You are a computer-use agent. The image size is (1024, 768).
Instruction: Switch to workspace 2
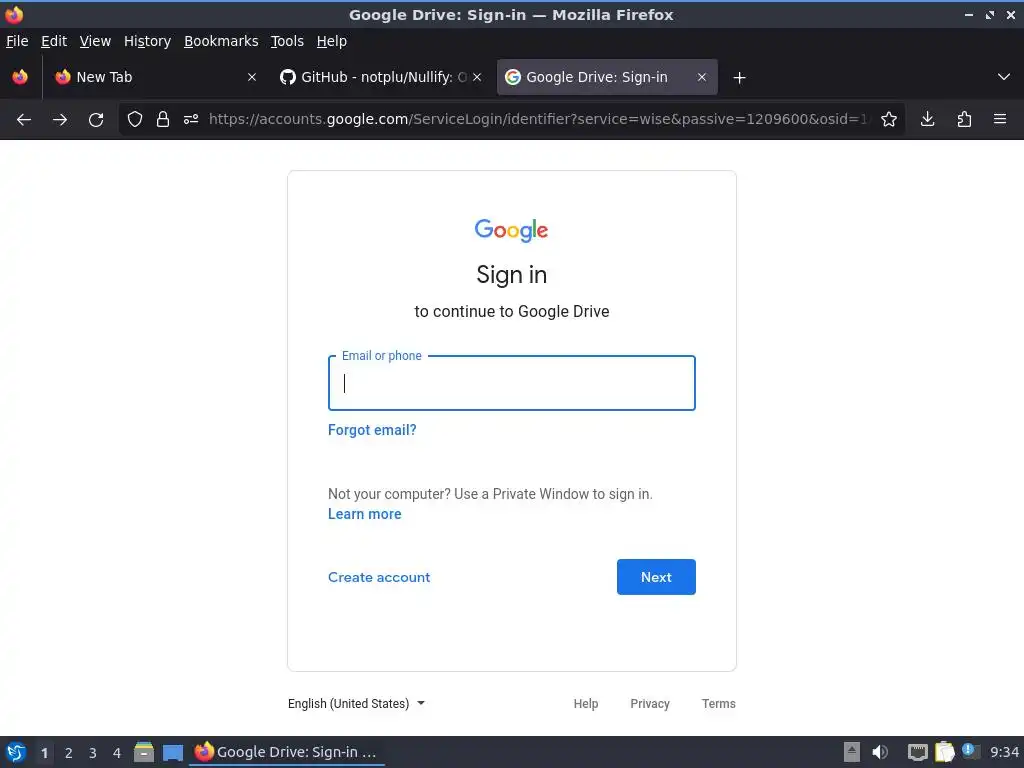tap(69, 753)
